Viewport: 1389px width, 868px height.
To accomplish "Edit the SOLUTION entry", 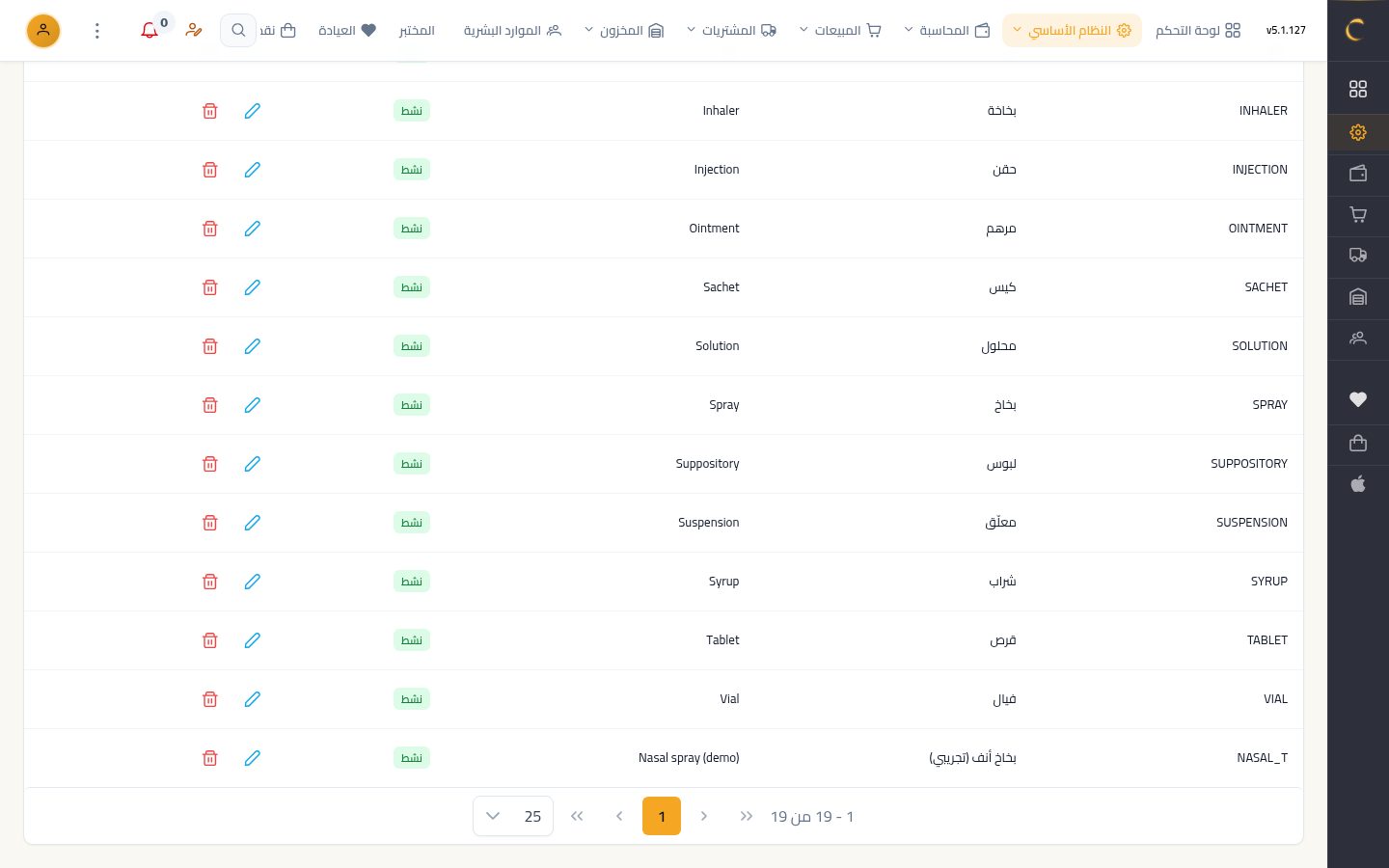I will point(253,346).
